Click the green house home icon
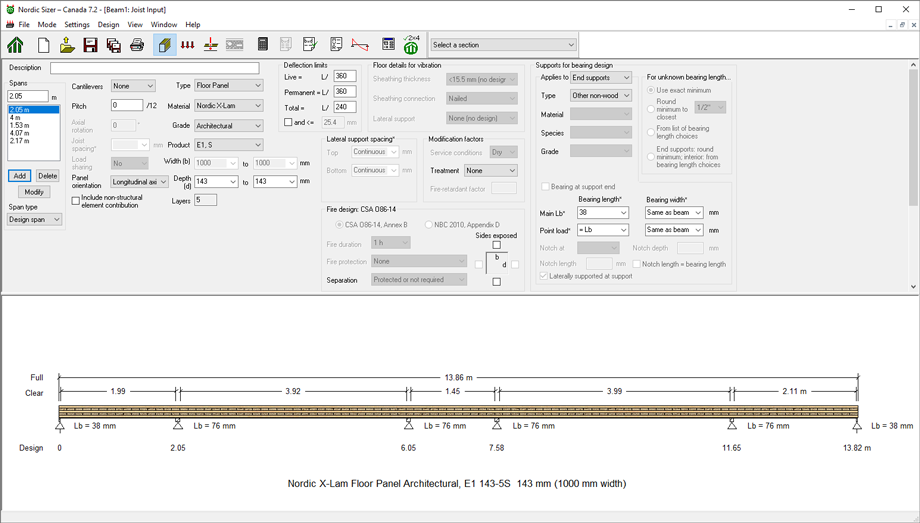 16,45
